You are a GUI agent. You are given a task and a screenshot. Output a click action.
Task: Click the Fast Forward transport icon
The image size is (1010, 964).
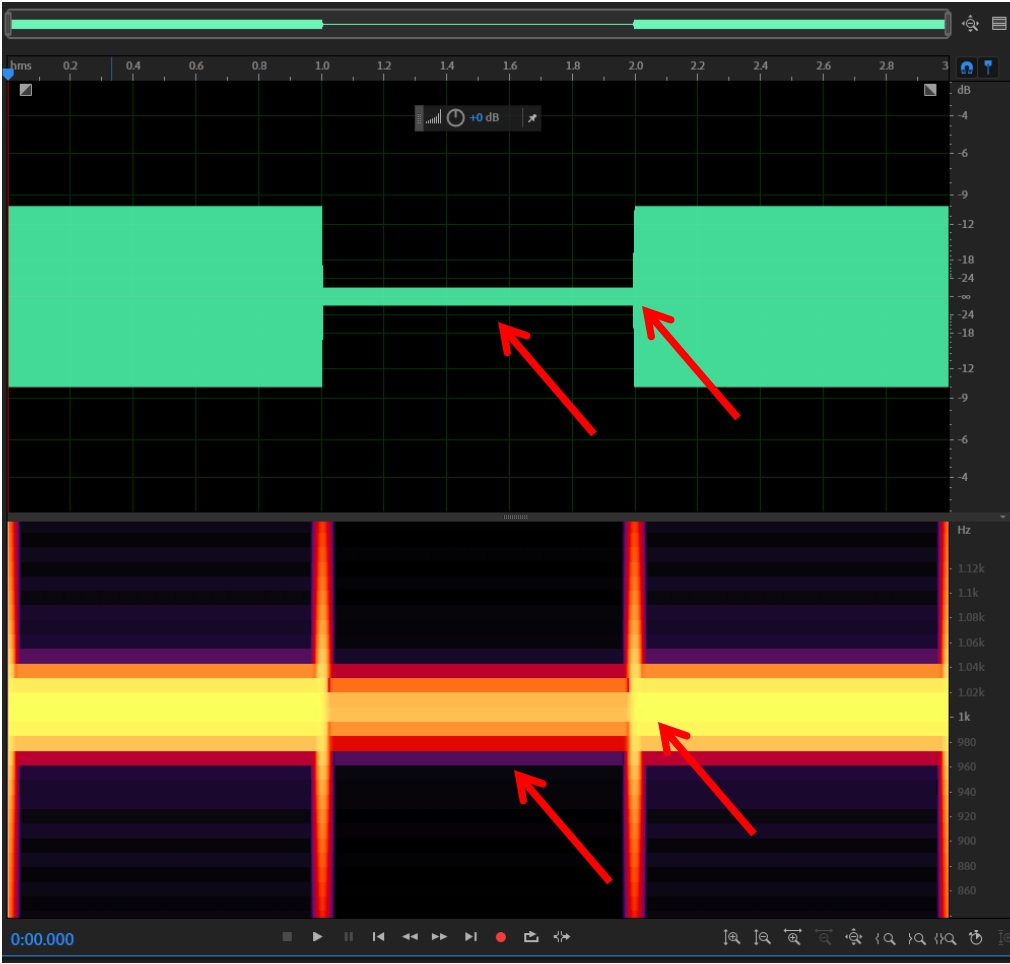click(x=439, y=937)
